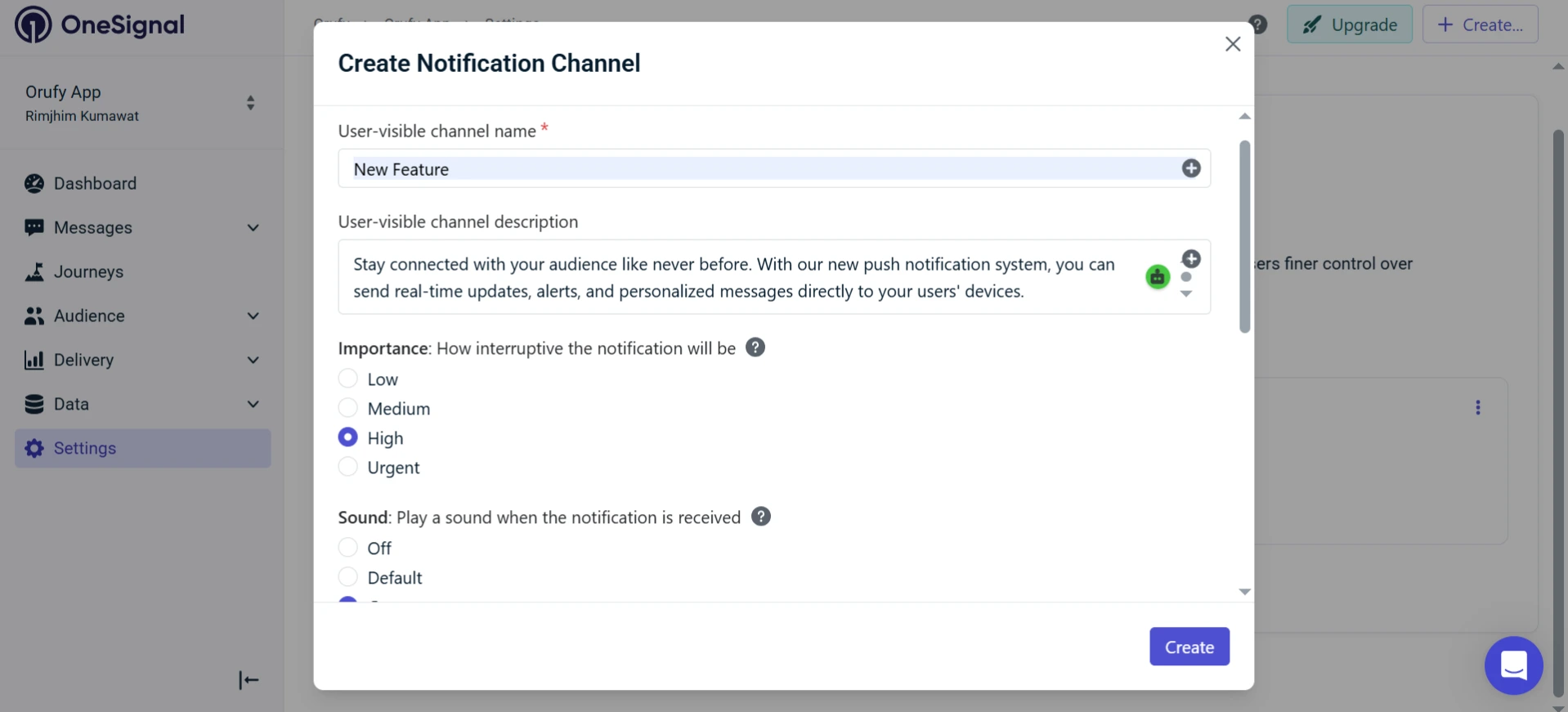
Task: Set Sound to Default
Action: [348, 576]
